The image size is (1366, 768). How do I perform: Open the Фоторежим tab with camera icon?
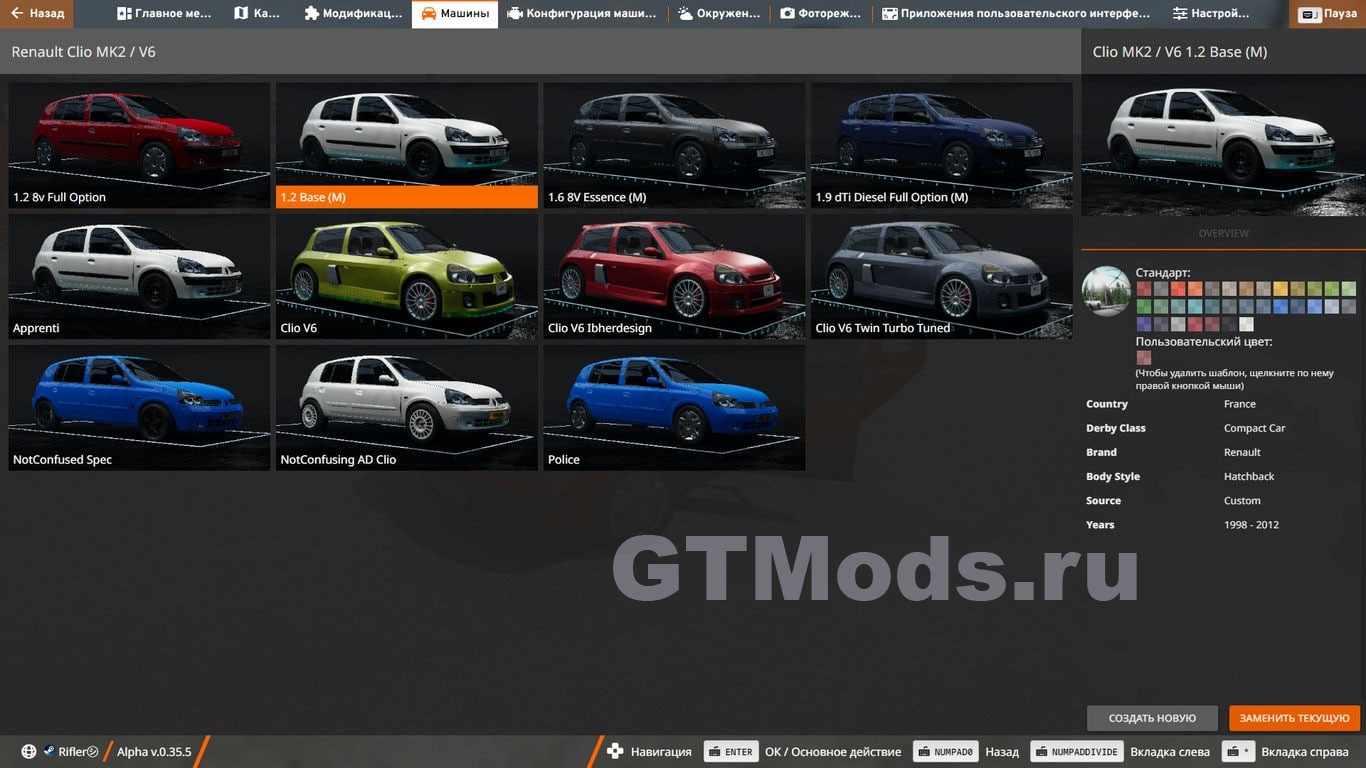point(821,14)
